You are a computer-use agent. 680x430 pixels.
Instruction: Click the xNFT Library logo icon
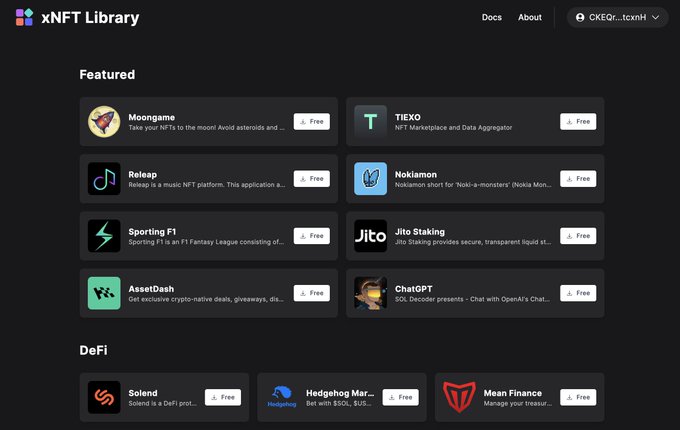(x=24, y=17)
